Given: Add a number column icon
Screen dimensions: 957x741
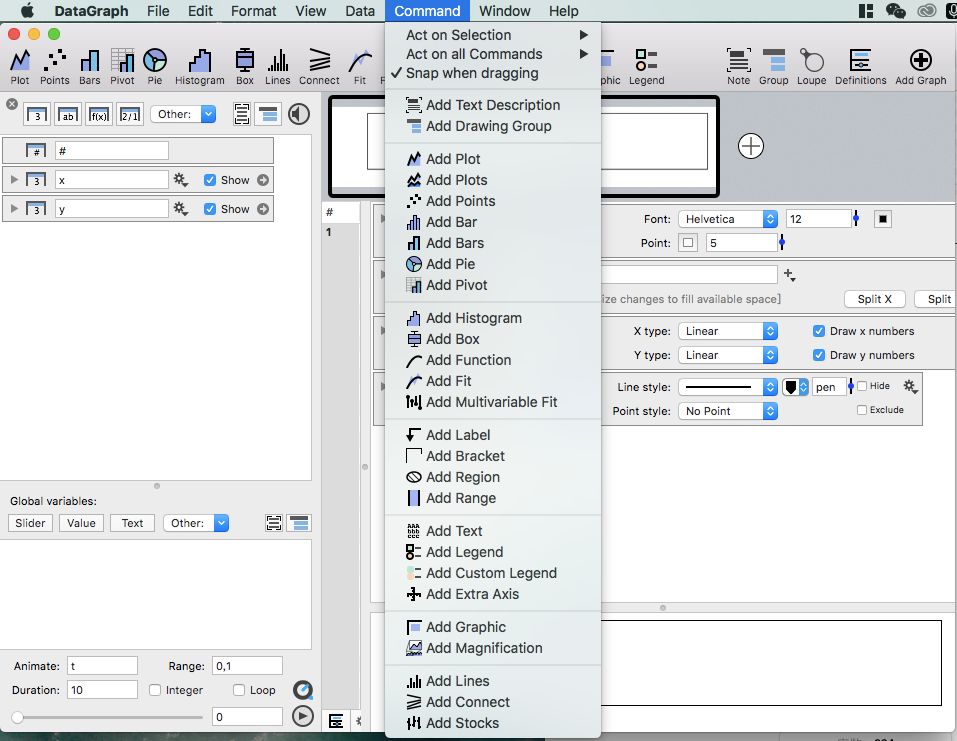Looking at the screenshot, I should (37, 114).
